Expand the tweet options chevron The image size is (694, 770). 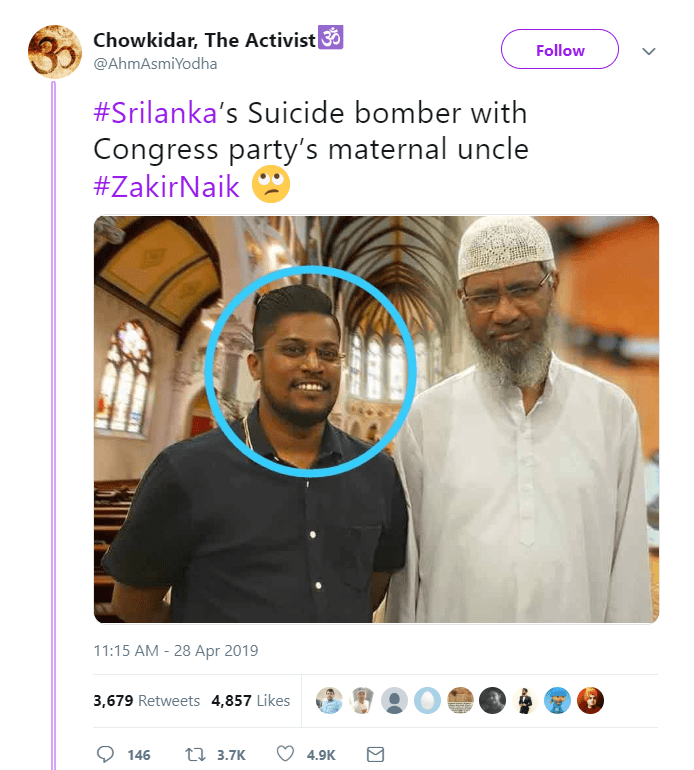click(x=649, y=51)
